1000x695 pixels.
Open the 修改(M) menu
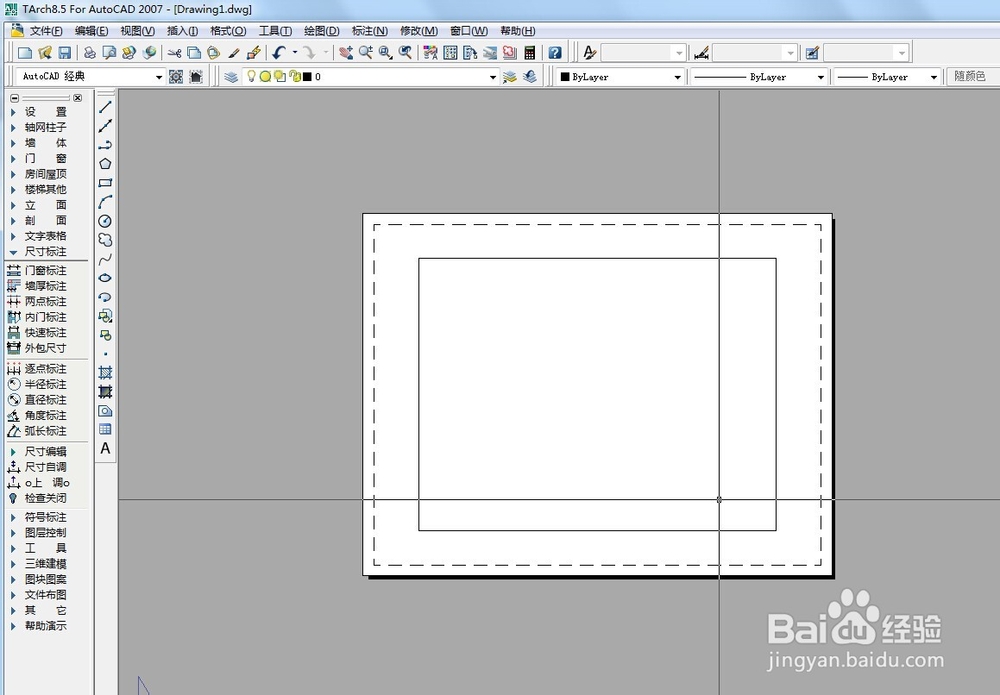(x=419, y=31)
